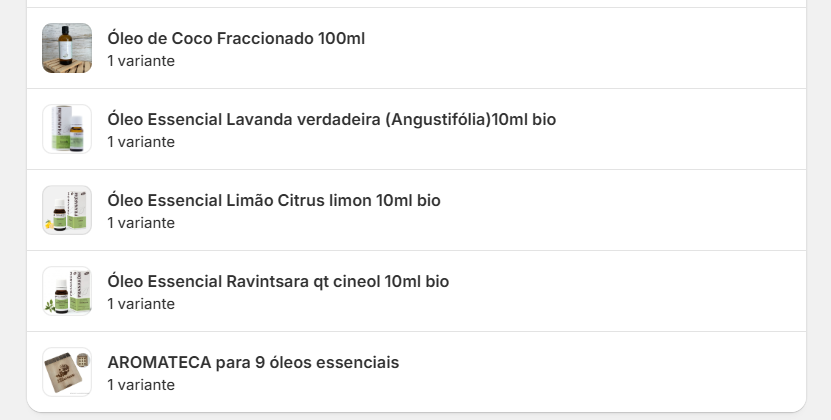The height and width of the screenshot is (420, 831).
Task: Select the Ravintsara qt cineol product row
Action: point(620,291)
